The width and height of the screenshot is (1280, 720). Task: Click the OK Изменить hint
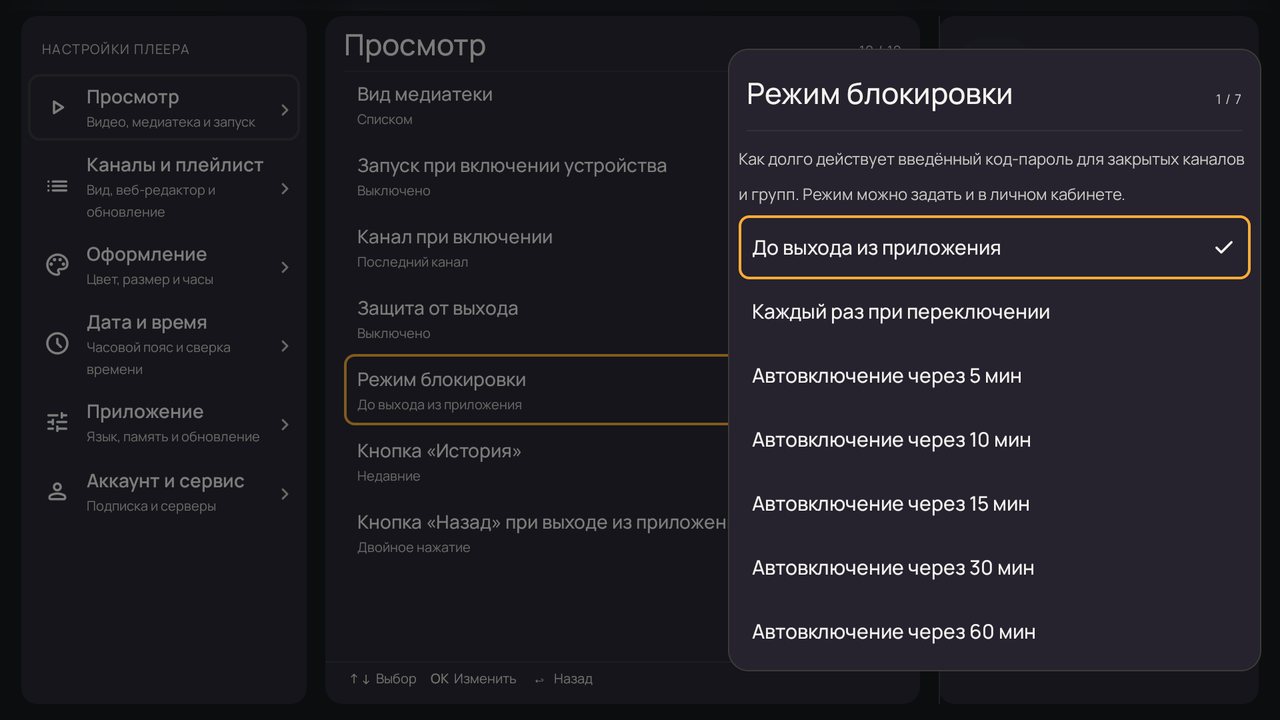pos(473,679)
